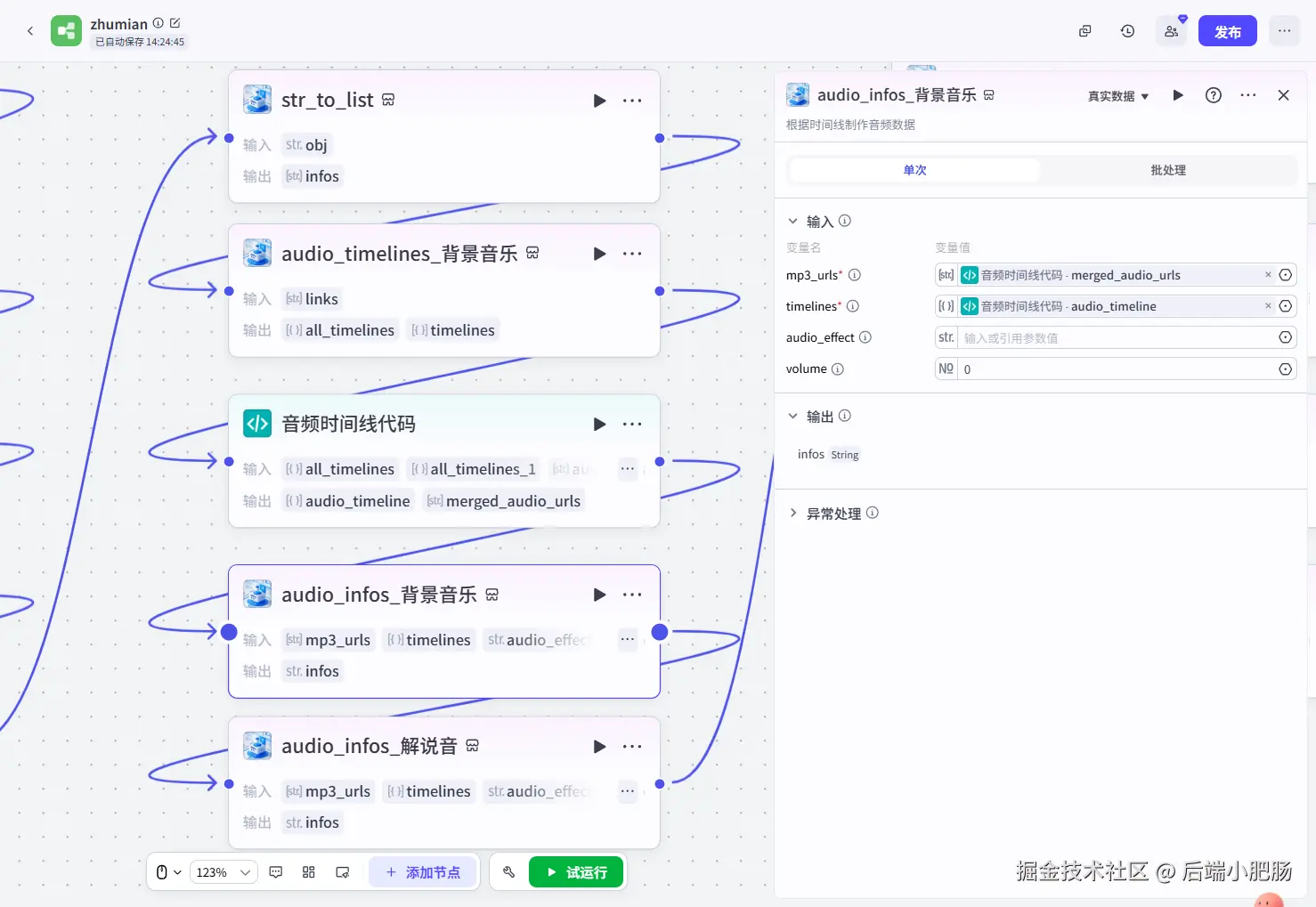Collapse the 输入 input section

tap(792, 221)
